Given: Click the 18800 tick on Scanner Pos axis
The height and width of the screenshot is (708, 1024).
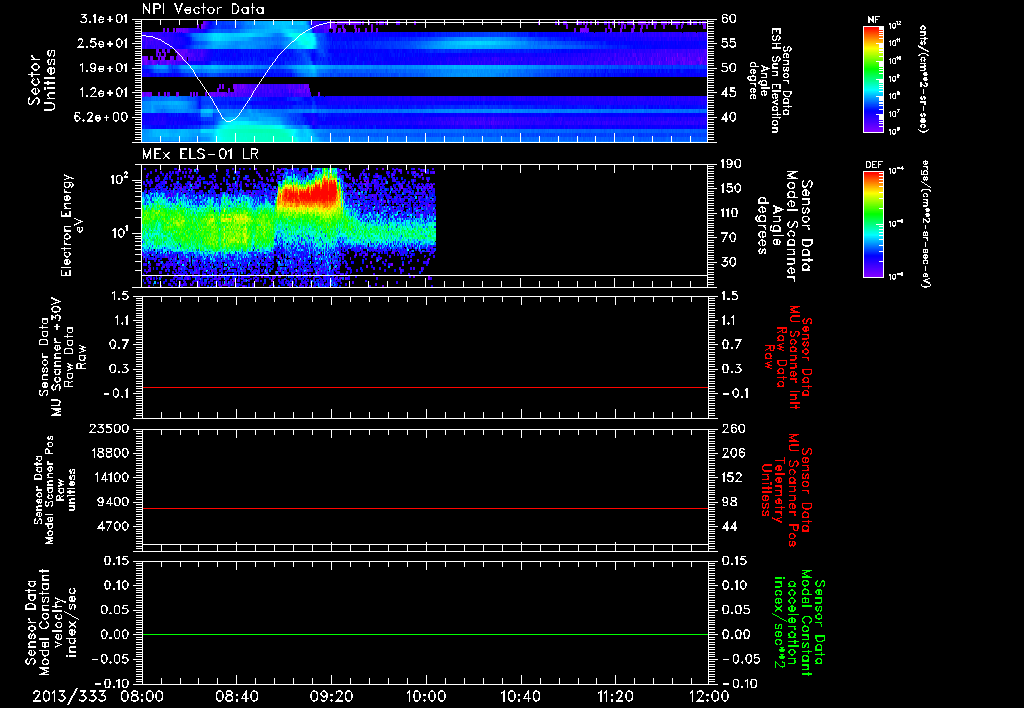Looking at the screenshot, I should point(110,453).
